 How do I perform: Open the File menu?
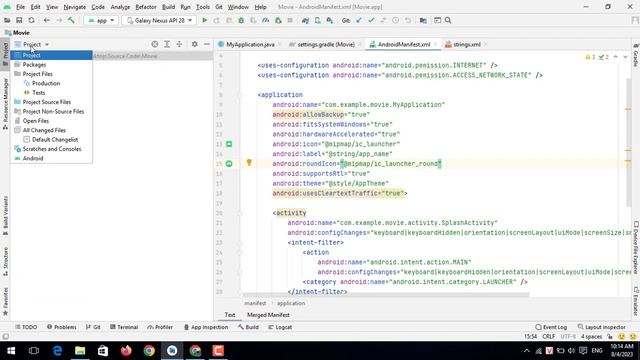coord(20,7)
